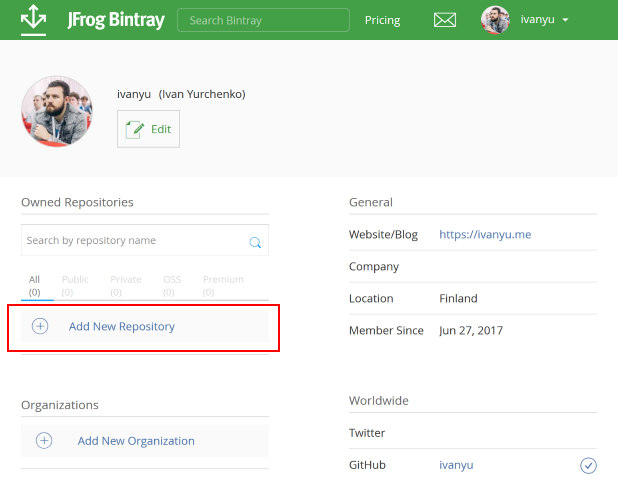This screenshot has height=480, width=618.
Task: Switch to the OSS (0) tab
Action: coord(172,286)
